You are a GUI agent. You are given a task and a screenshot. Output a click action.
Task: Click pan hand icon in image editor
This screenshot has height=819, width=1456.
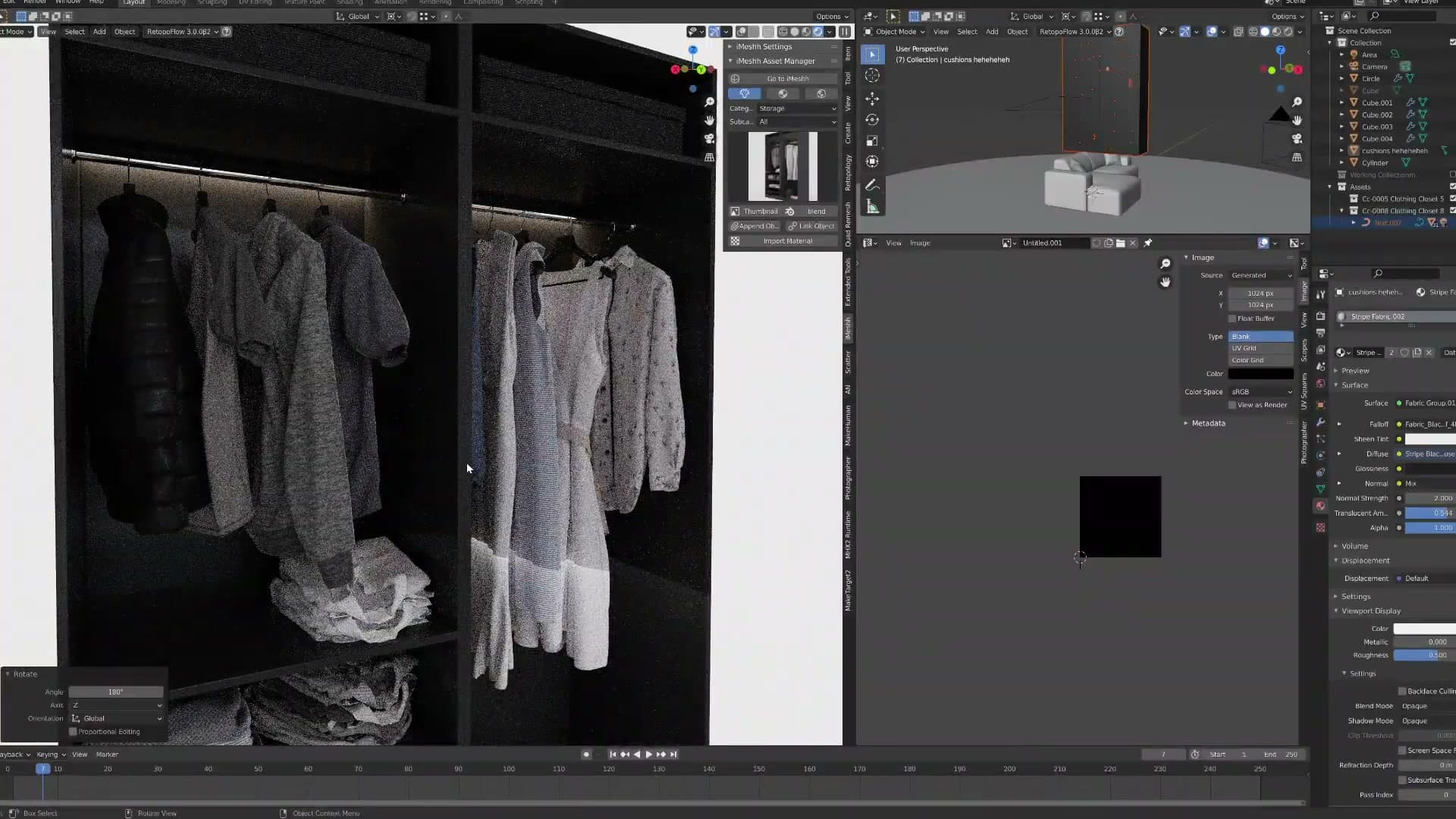[1166, 282]
